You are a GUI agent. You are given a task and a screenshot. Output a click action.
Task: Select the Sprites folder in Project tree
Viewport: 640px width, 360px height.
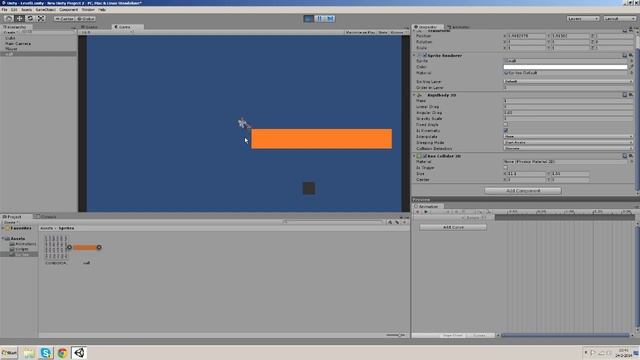(22, 254)
